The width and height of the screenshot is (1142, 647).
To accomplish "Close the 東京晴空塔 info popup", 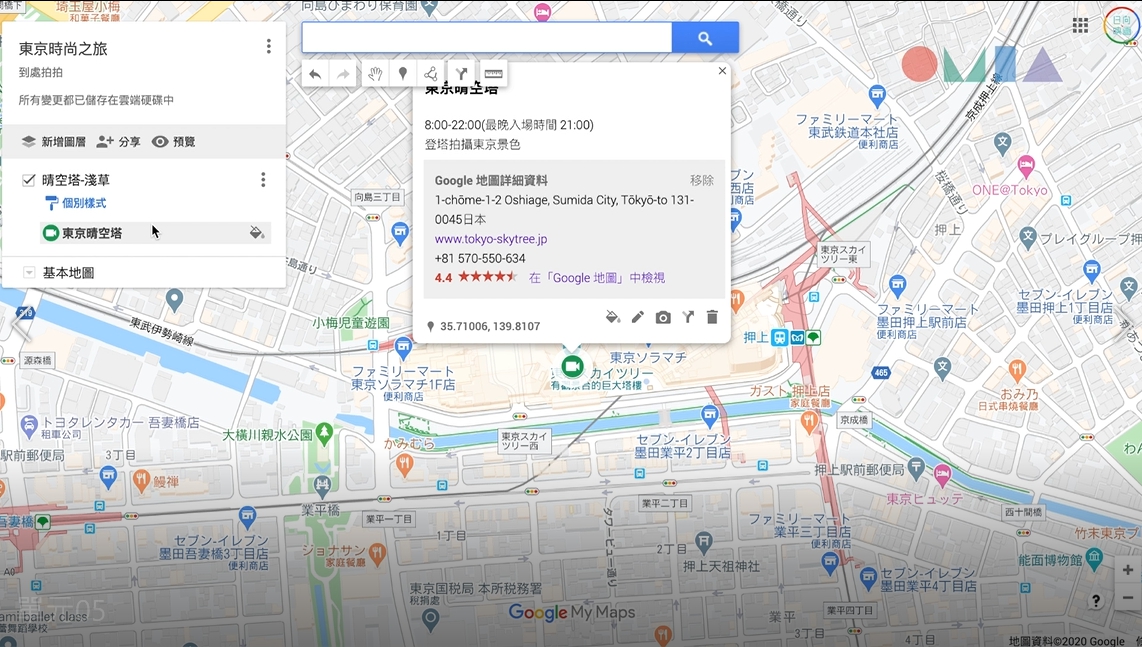I will click(722, 71).
